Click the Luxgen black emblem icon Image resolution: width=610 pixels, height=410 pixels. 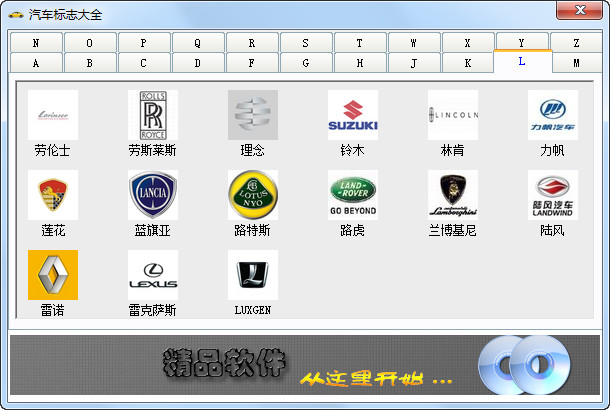tap(253, 275)
